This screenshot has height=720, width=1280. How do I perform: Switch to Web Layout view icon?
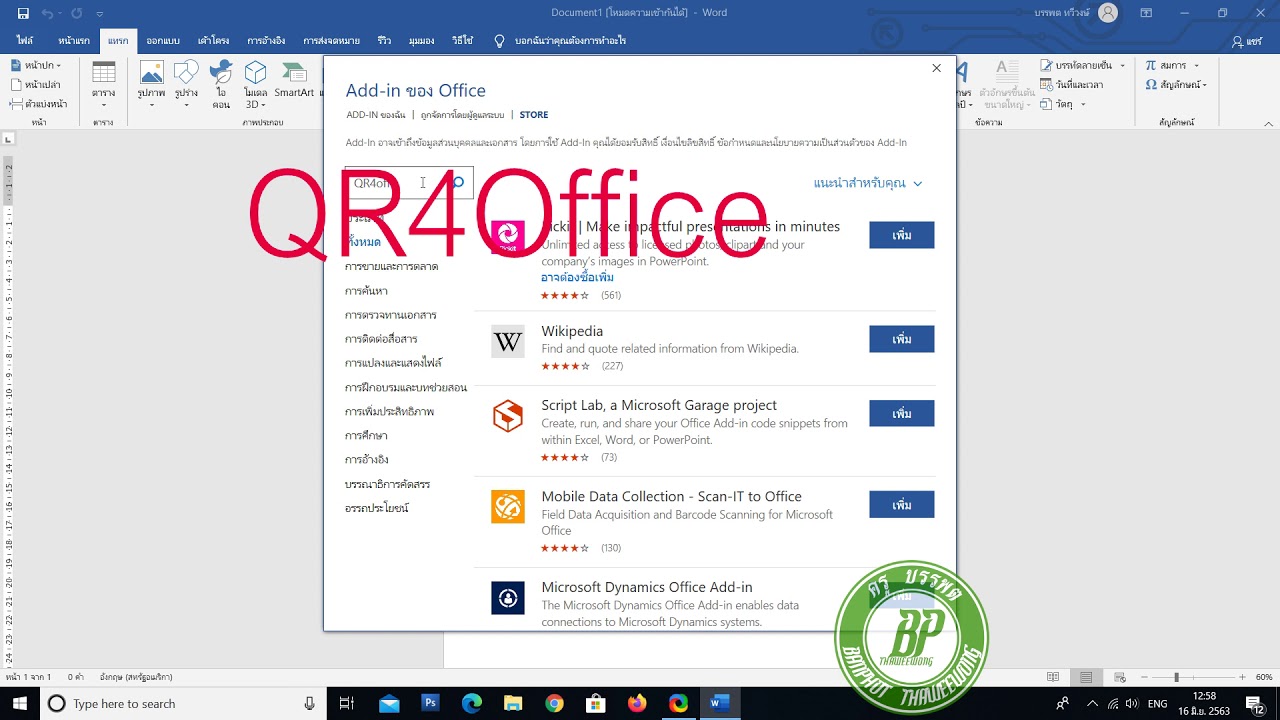(x=1118, y=677)
